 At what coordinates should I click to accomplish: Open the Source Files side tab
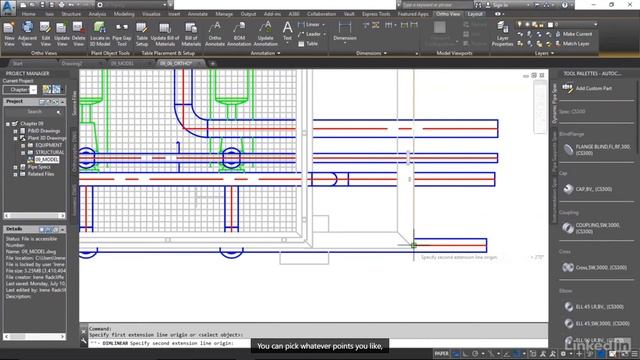(74, 103)
